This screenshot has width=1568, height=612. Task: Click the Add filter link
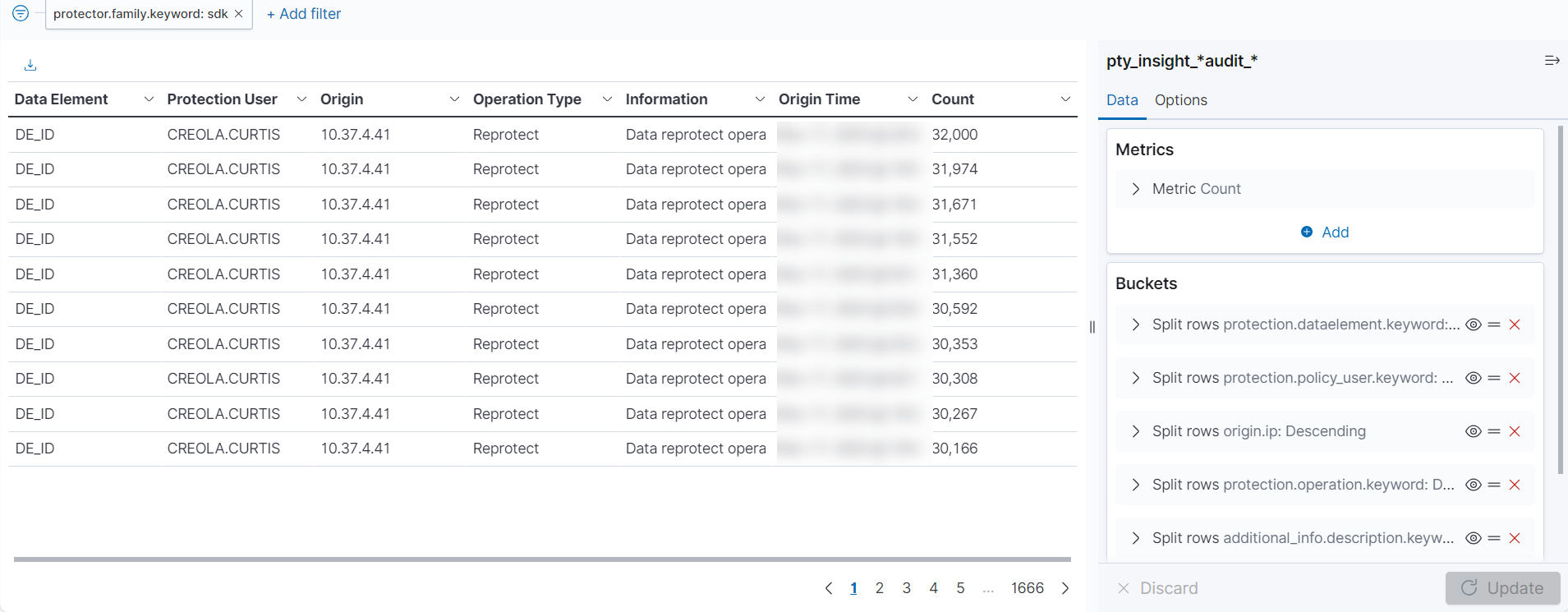pos(304,14)
